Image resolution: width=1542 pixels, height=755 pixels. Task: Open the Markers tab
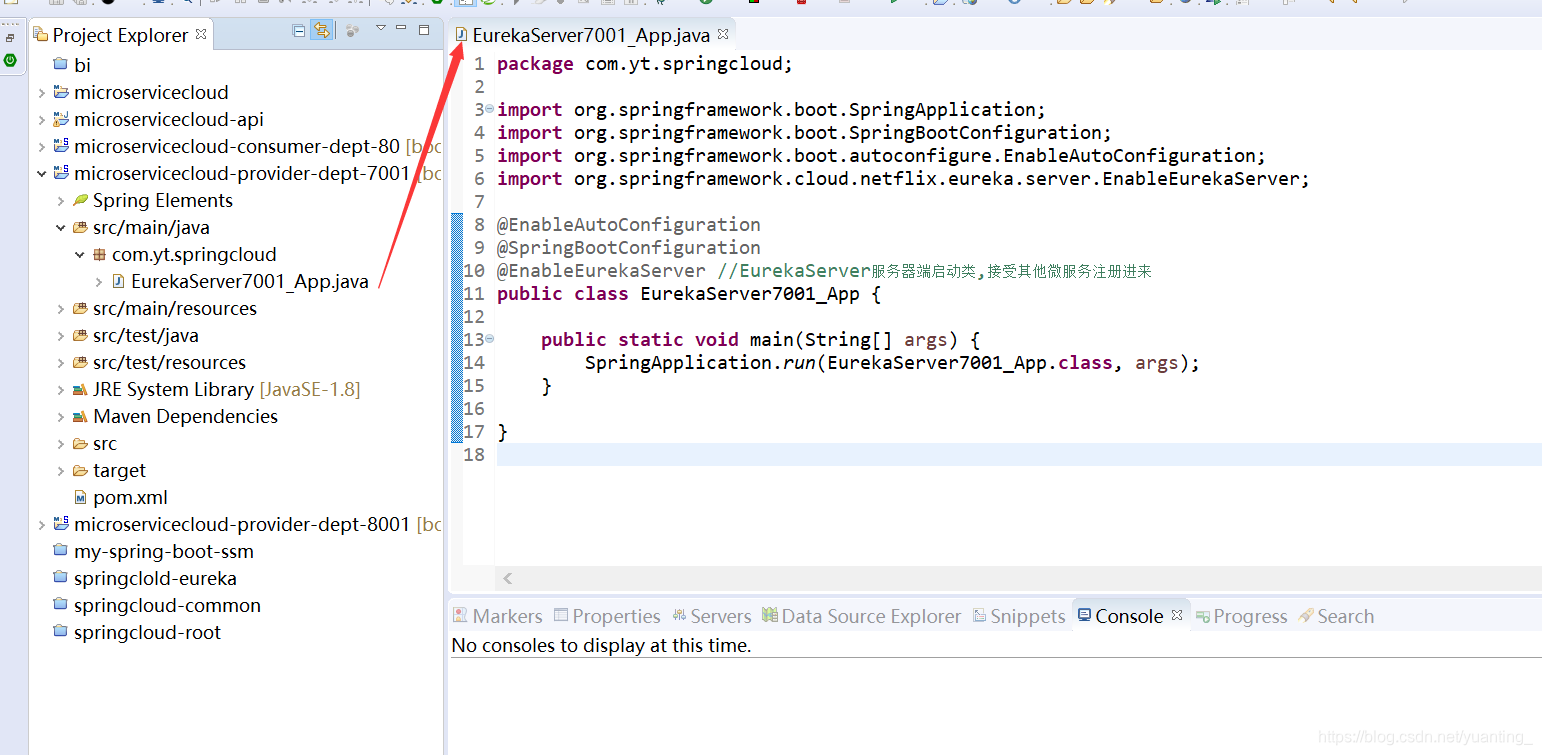[x=497, y=616]
